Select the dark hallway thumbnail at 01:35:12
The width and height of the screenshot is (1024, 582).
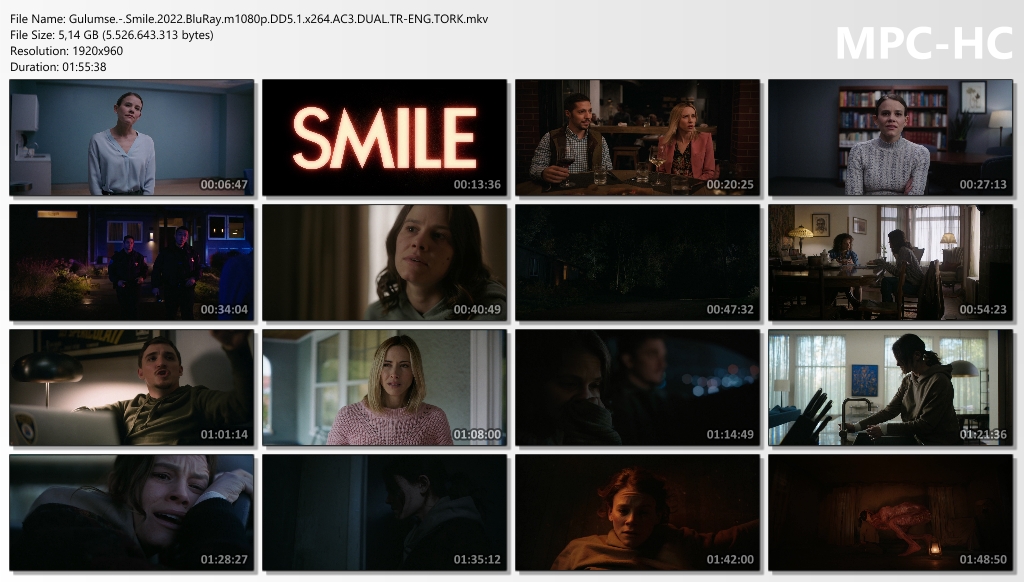(385, 513)
